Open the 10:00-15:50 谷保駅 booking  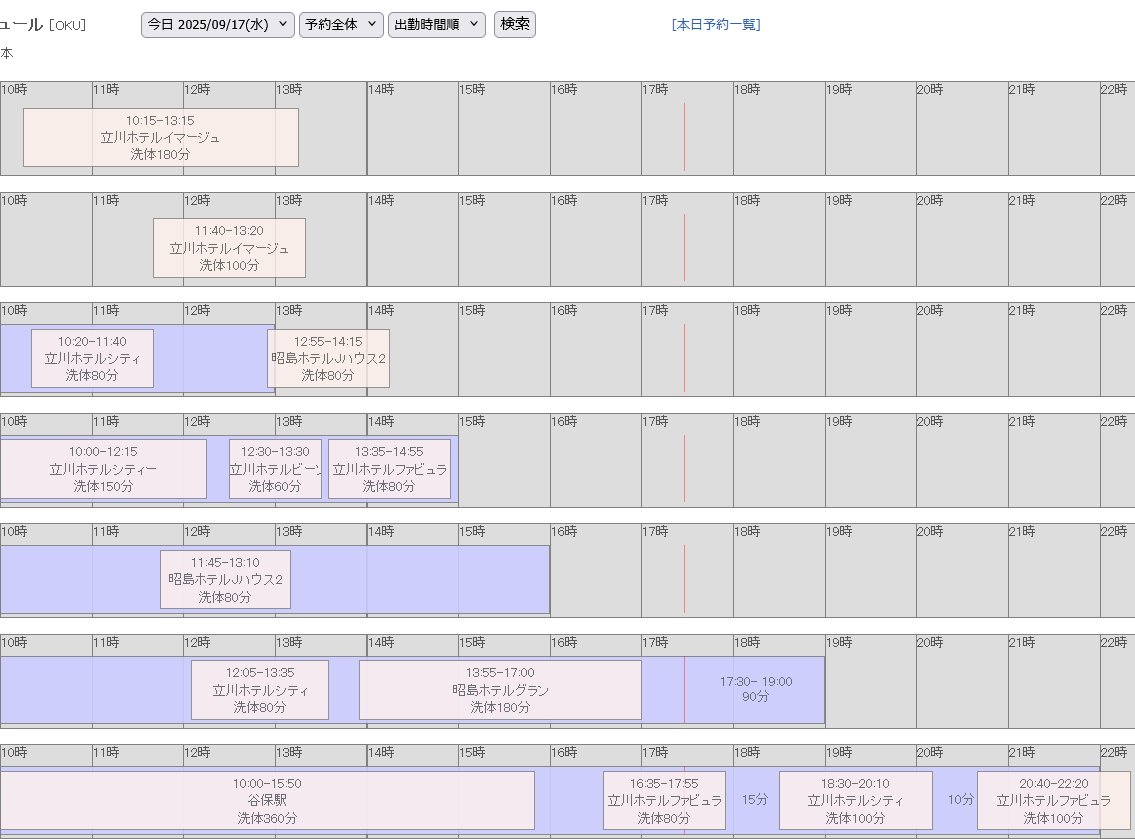click(267, 801)
